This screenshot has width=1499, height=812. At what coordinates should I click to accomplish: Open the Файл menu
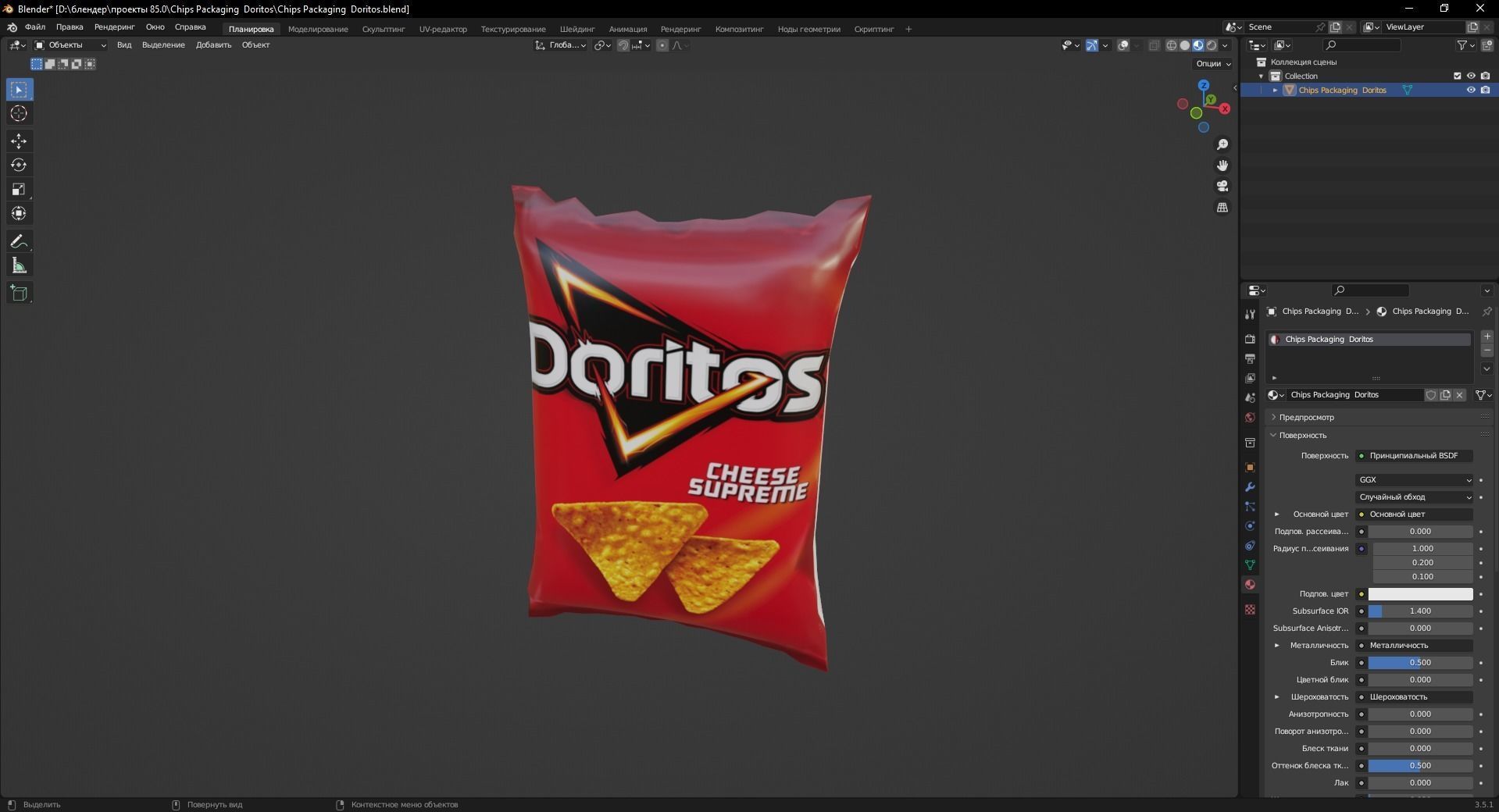point(35,27)
